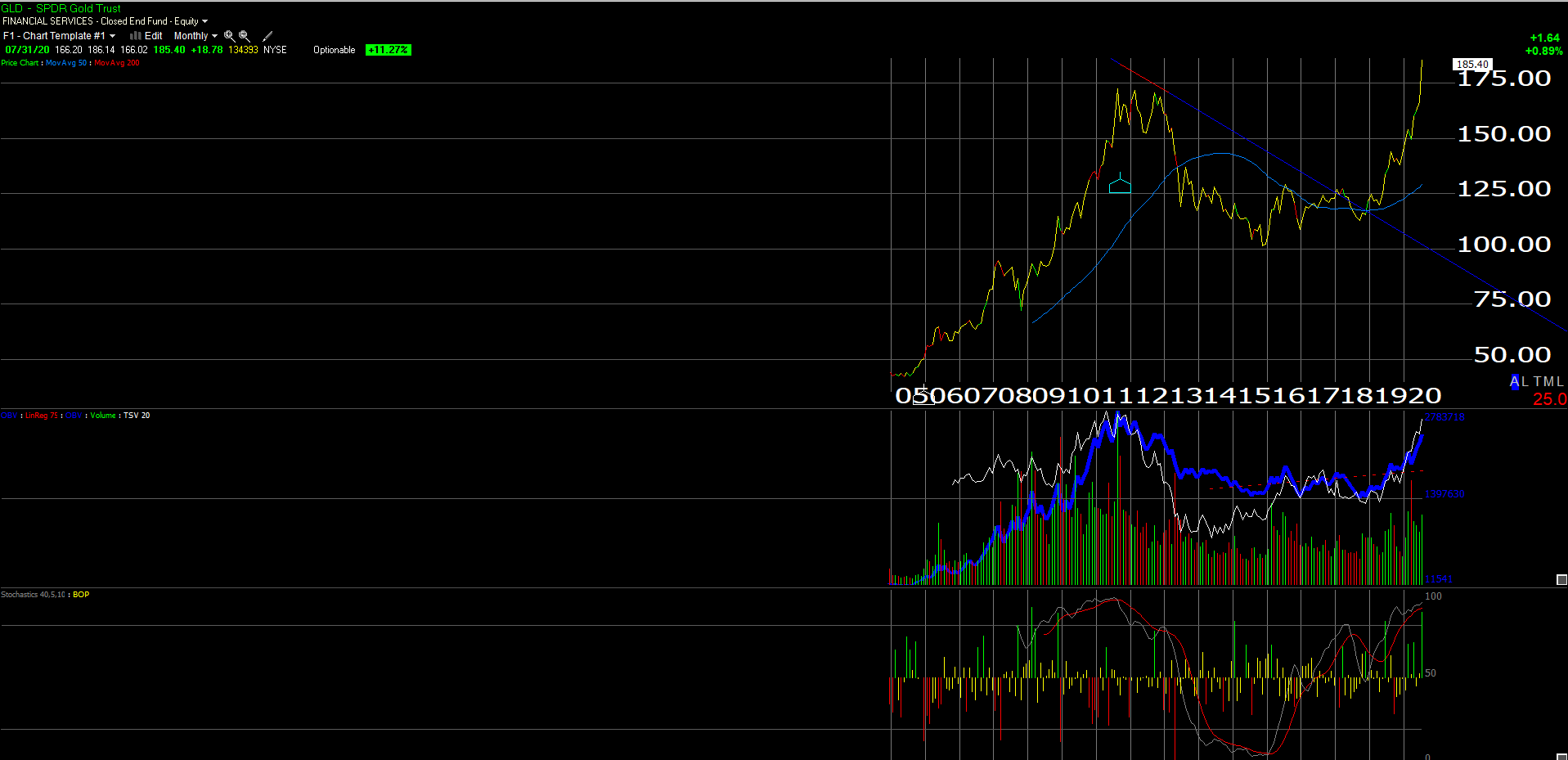Click the Price Chart indicator label
This screenshot has width=1568, height=760.
(x=20, y=63)
